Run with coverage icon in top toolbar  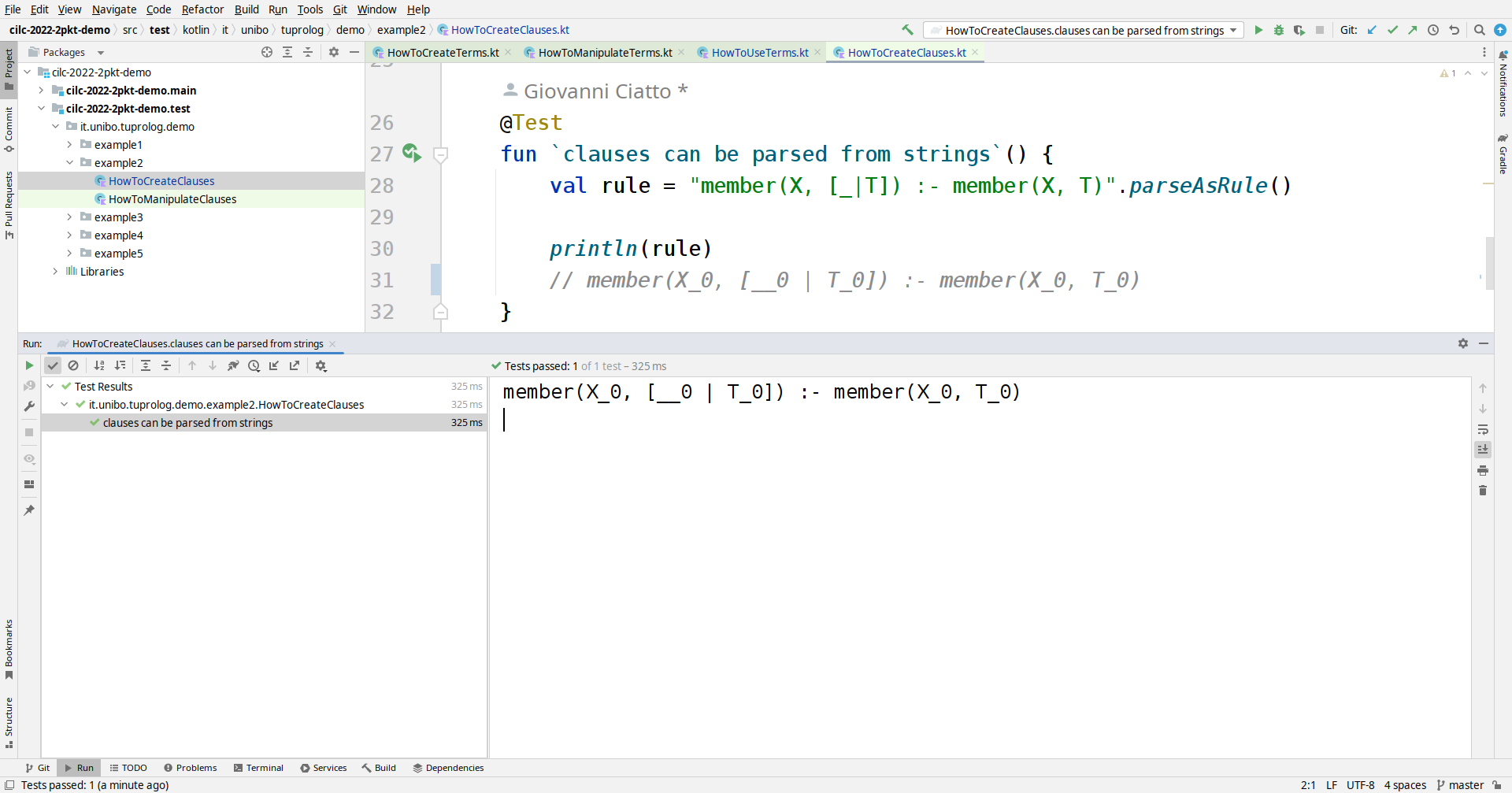click(x=1299, y=30)
